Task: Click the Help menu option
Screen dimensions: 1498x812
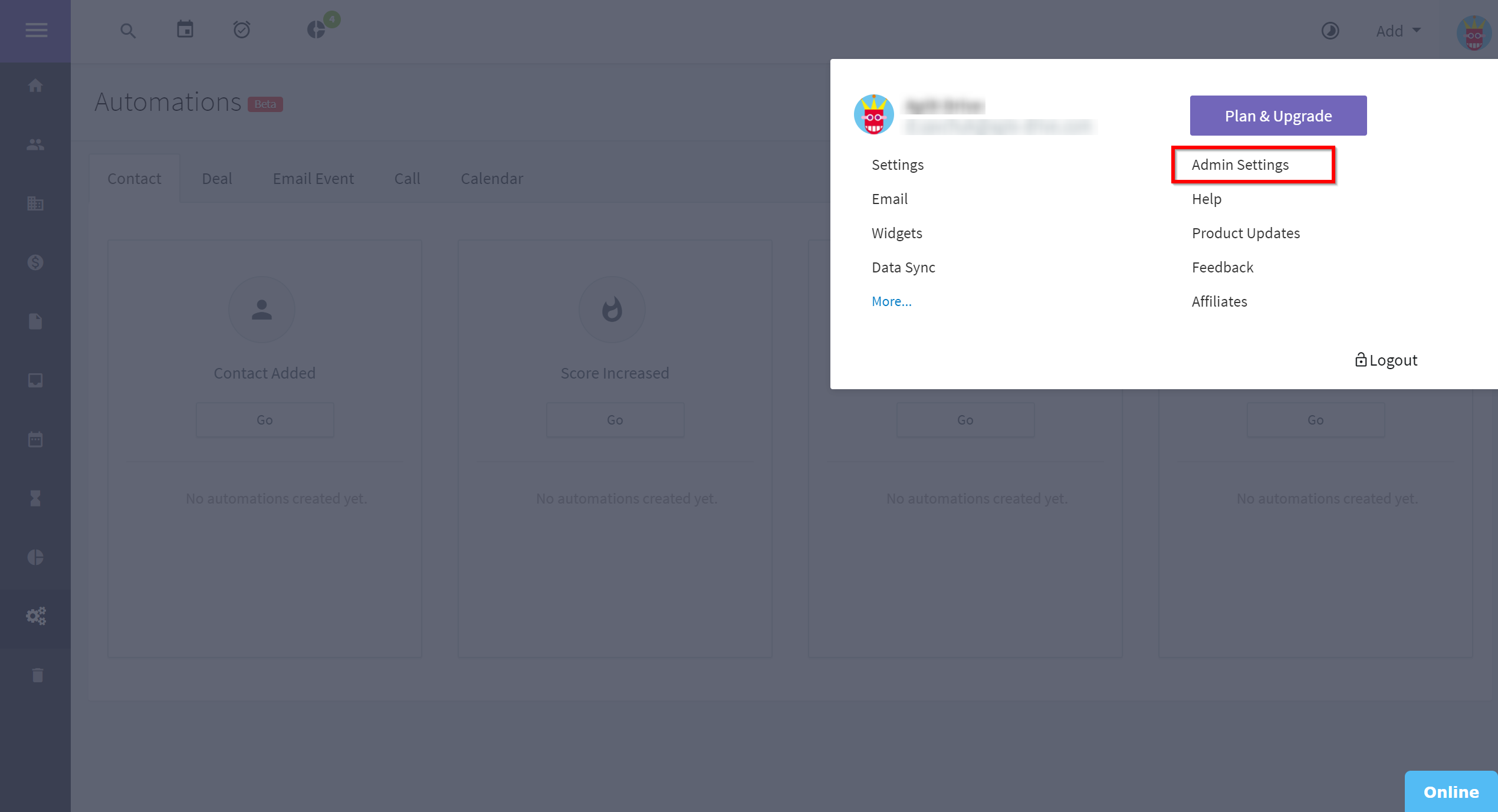Action: [x=1207, y=198]
